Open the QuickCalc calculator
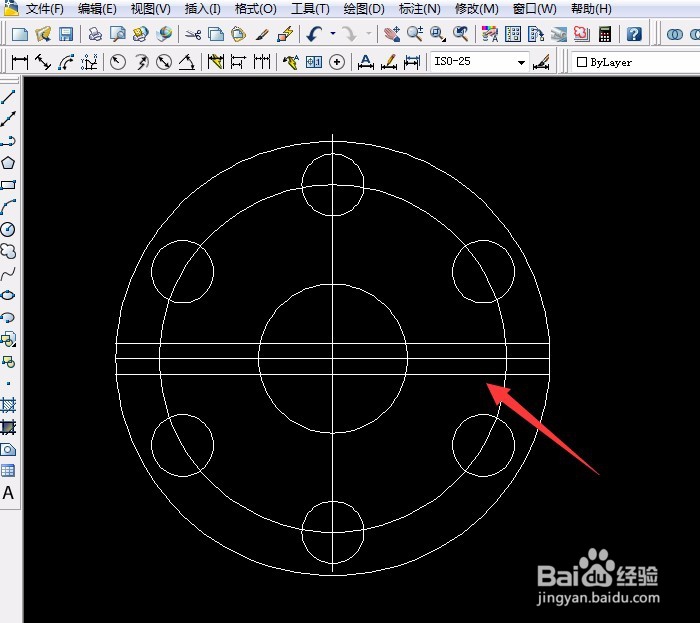This screenshot has width=700, height=623. (x=605, y=34)
